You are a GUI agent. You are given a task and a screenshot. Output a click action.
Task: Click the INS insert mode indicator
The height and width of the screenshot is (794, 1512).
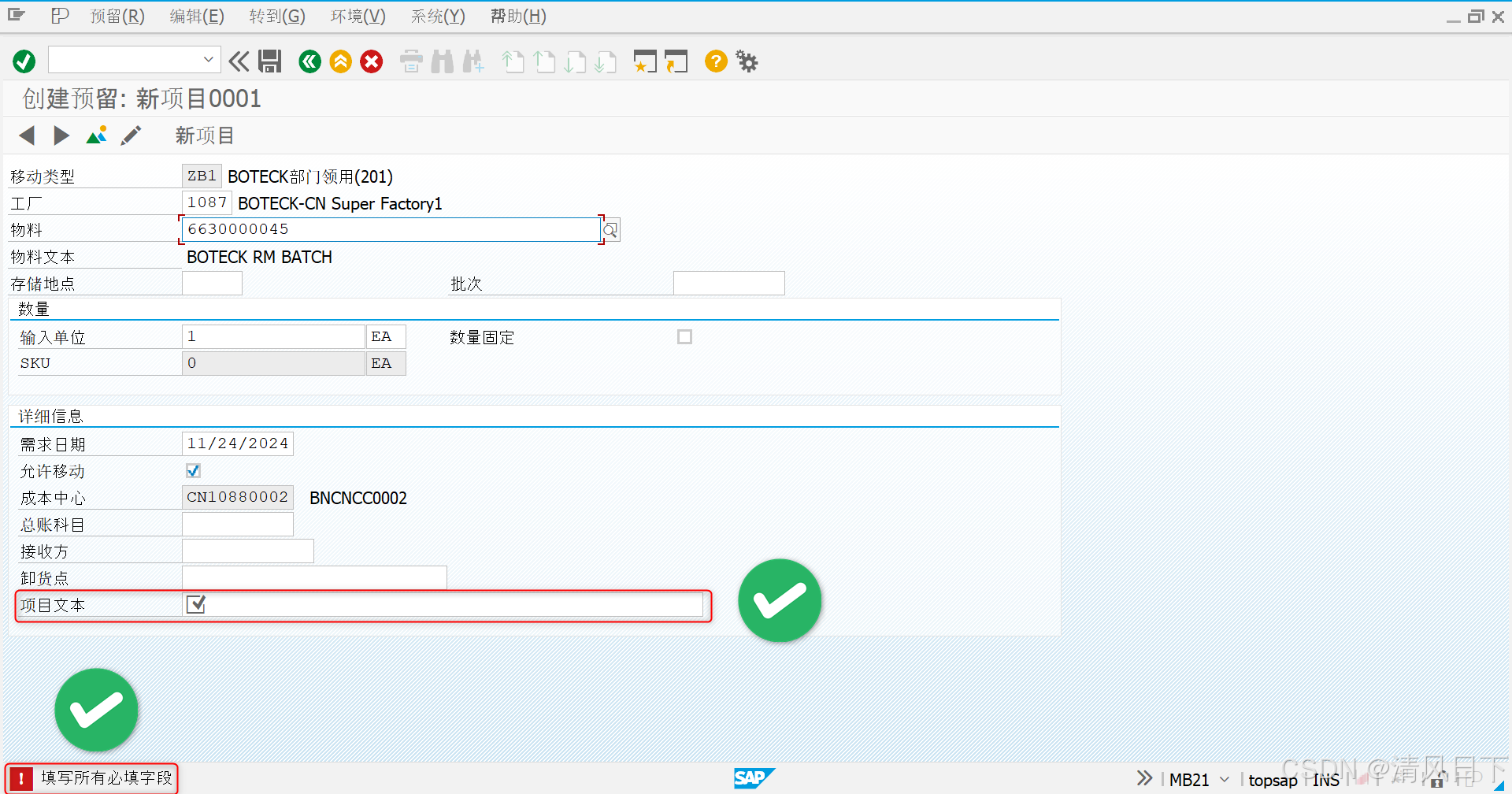pos(1326,780)
